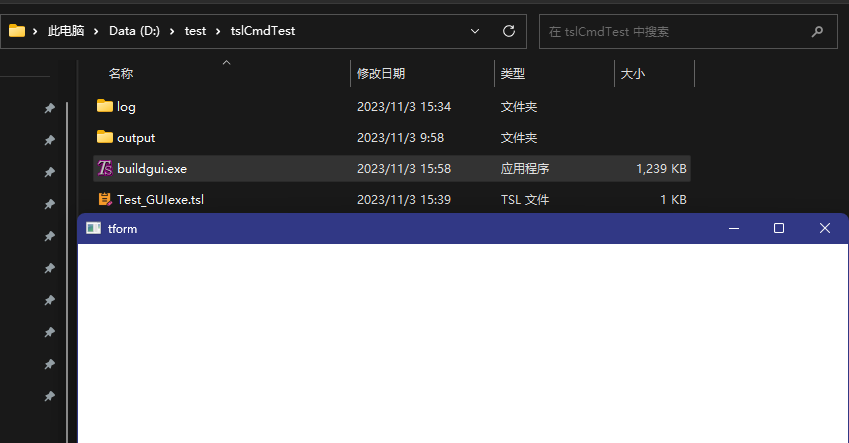Sort files by 名称 column header
The image size is (849, 443).
(x=121, y=74)
